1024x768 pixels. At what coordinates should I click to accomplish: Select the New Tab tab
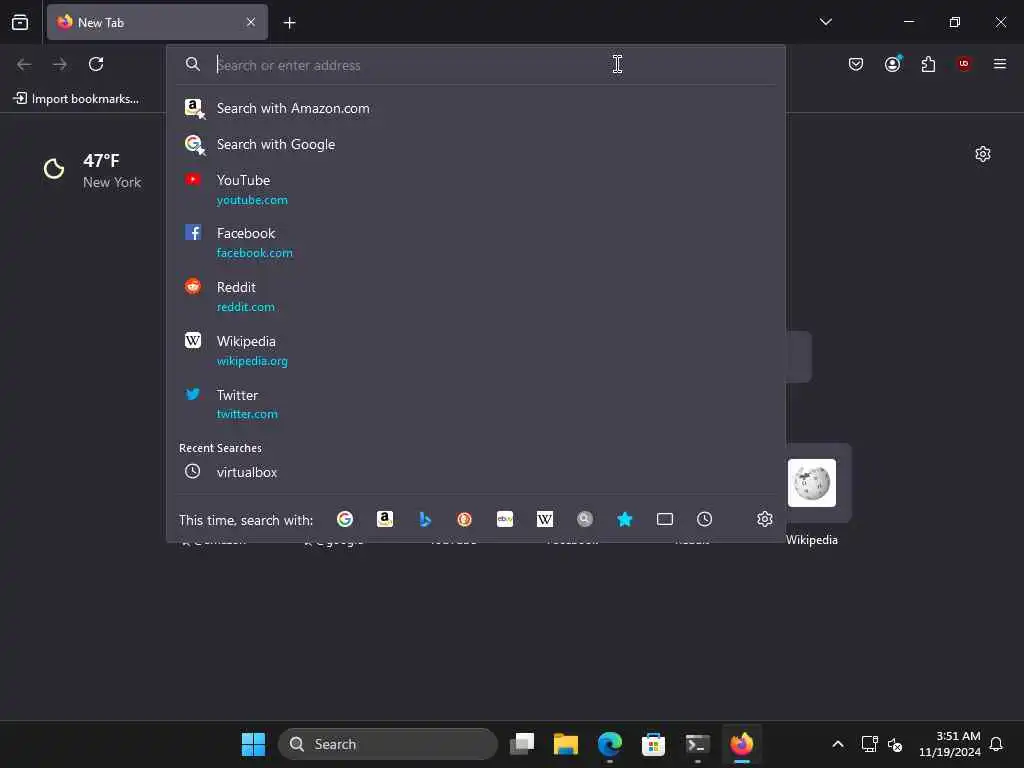(157, 22)
